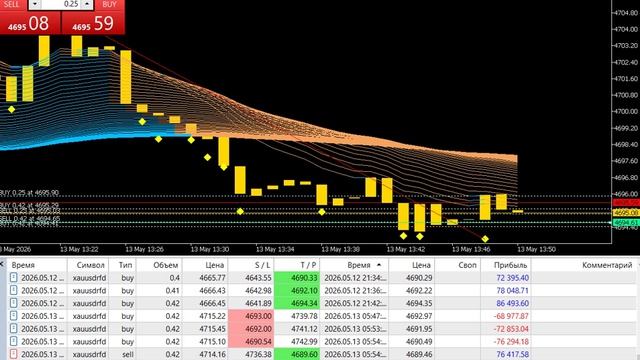640x360 pixels.
Task: Select the red S/L cell 4692.00
Action: 251,329
